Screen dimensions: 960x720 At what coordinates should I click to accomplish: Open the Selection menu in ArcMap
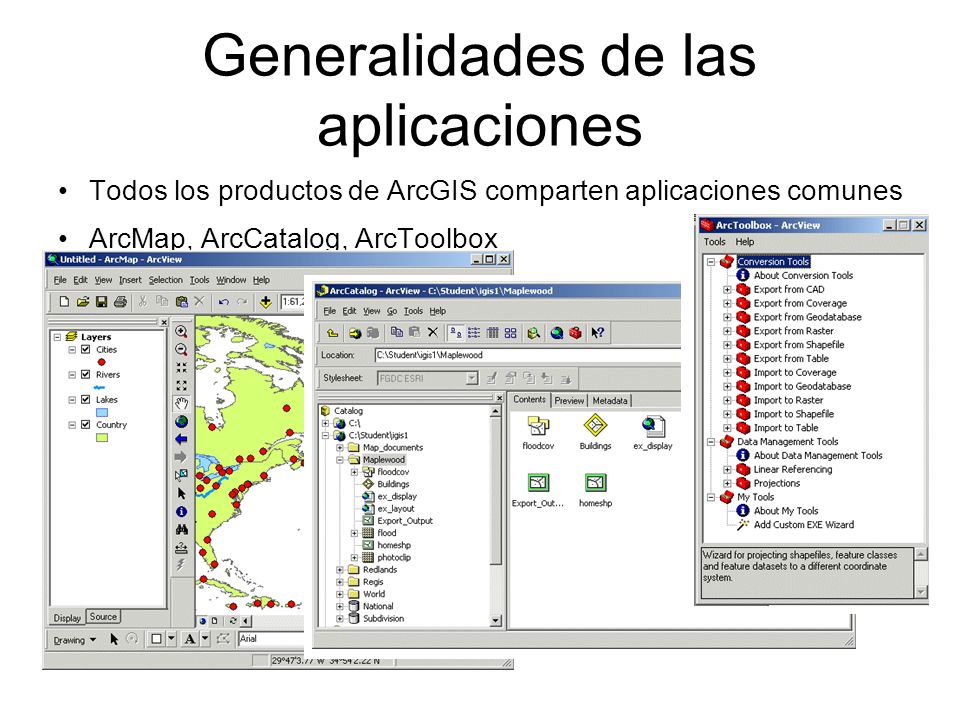[x=165, y=280]
